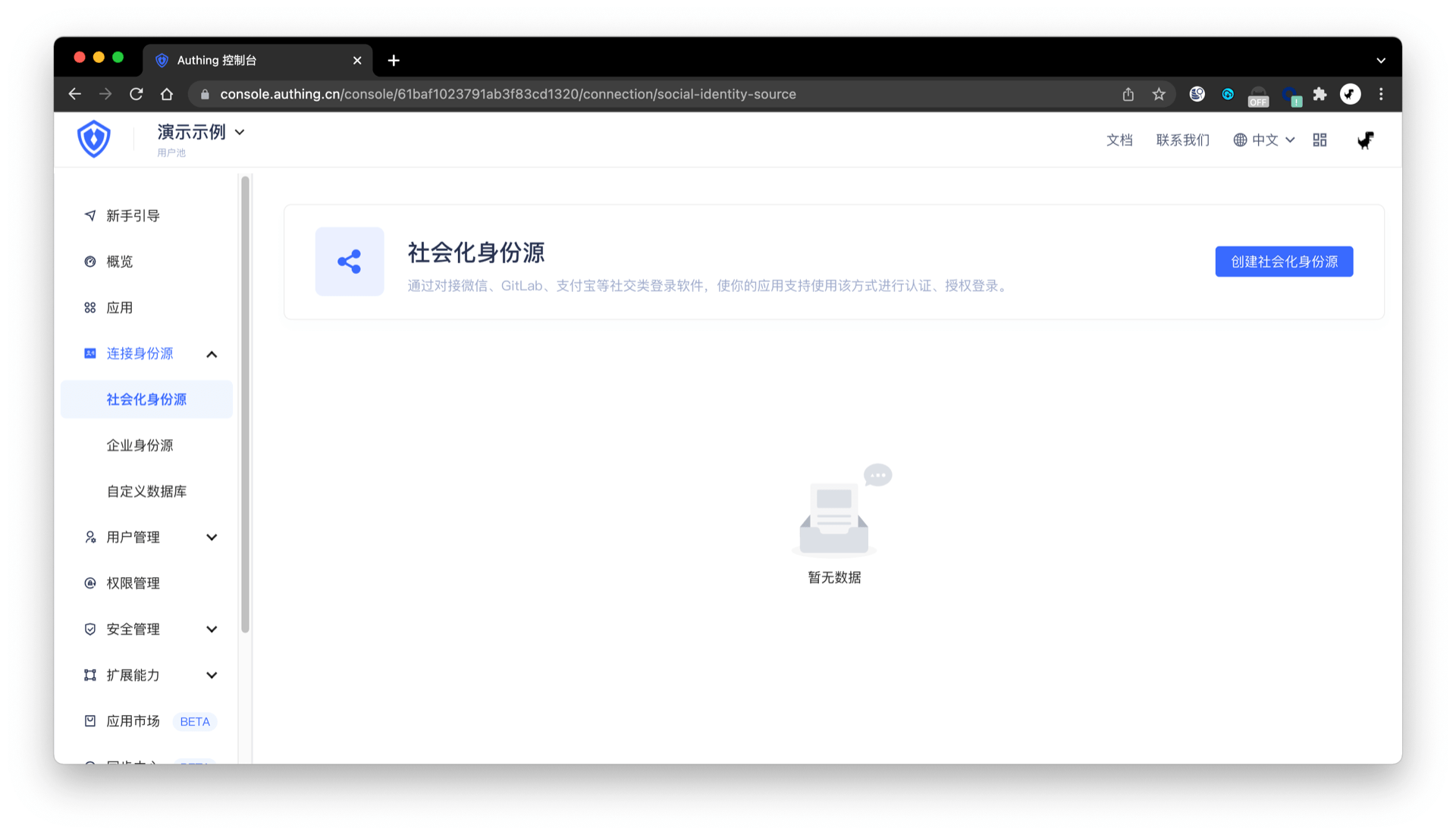Click the share icon beside 社会化身份源 title
The width and height of the screenshot is (1456, 835).
click(x=350, y=262)
